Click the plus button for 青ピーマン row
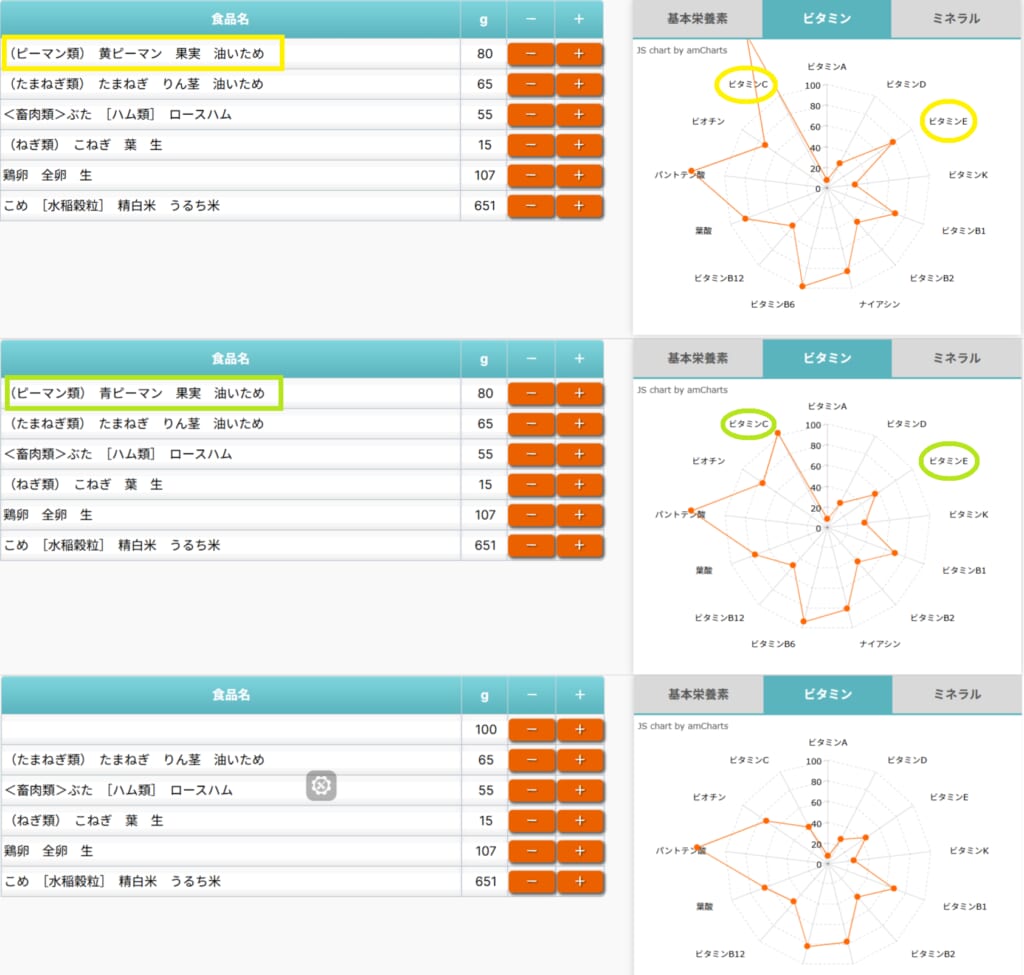 (579, 393)
